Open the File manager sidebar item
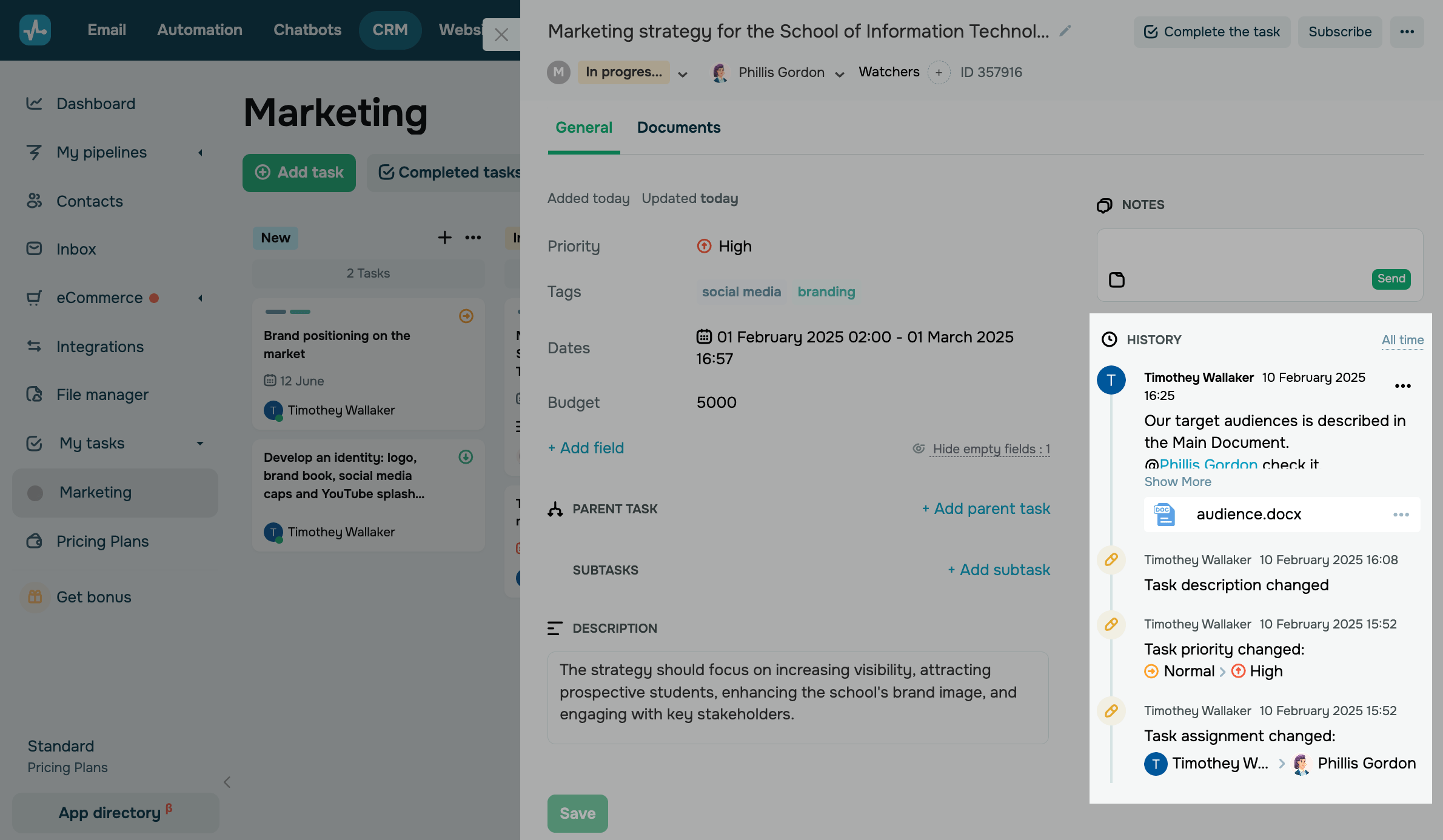 (x=102, y=395)
